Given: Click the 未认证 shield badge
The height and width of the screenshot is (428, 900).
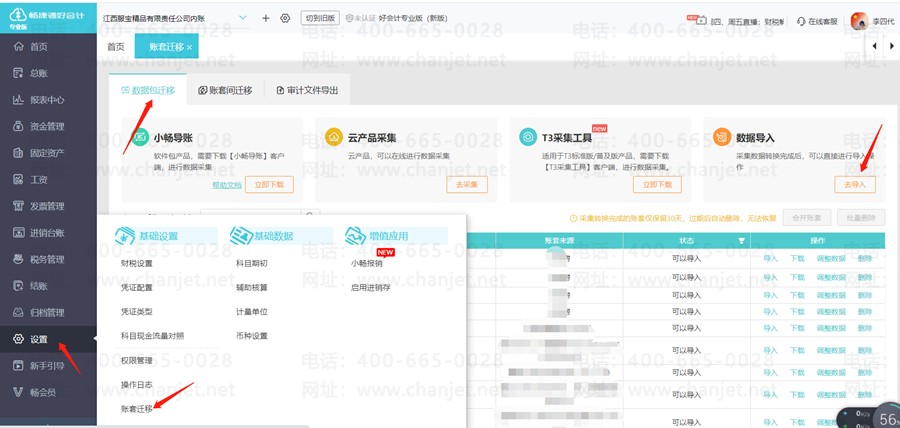Looking at the screenshot, I should coord(360,18).
